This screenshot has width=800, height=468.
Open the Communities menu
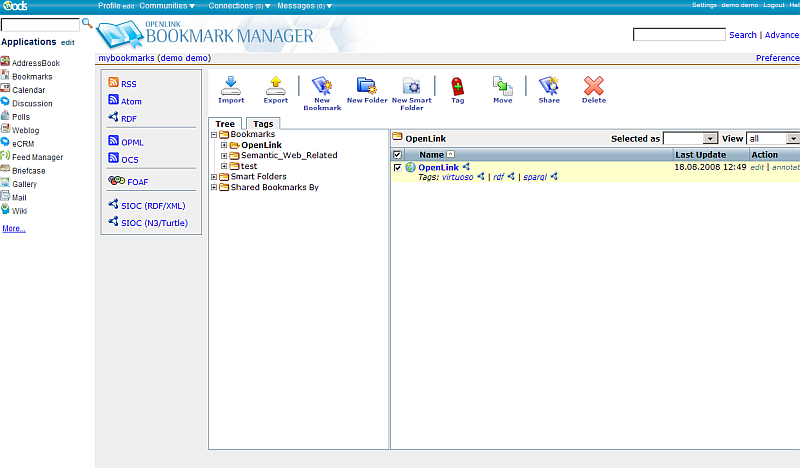tap(167, 6)
